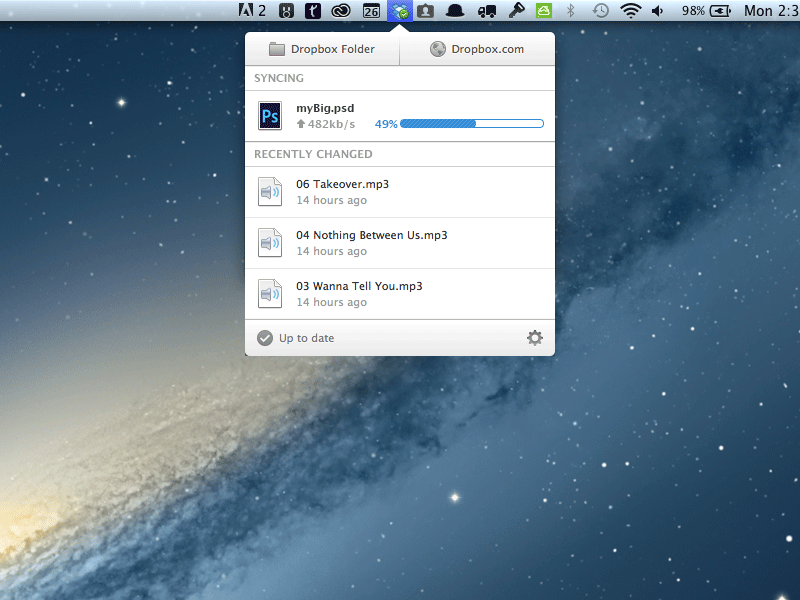Click the Dropbox menu bar icon

[400, 11]
